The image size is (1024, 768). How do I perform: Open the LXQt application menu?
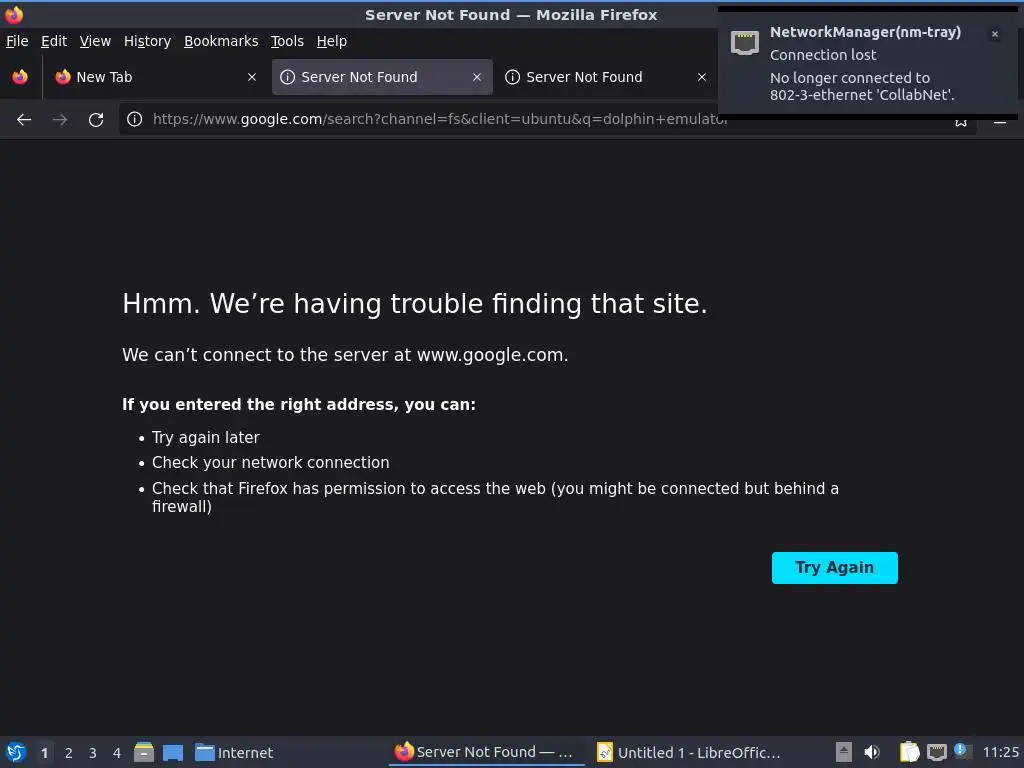pos(16,752)
